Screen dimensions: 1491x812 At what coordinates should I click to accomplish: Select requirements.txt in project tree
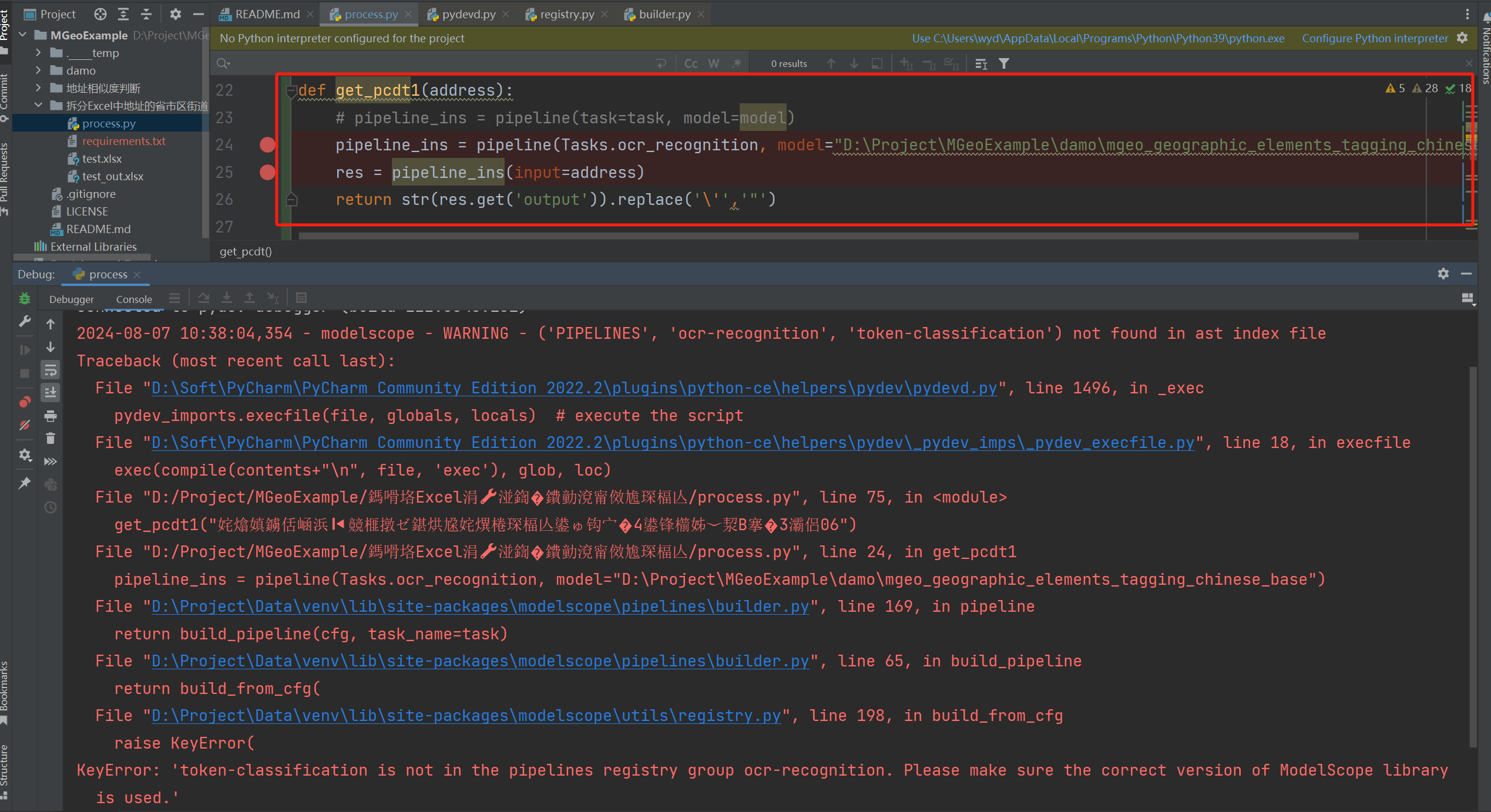(123, 141)
